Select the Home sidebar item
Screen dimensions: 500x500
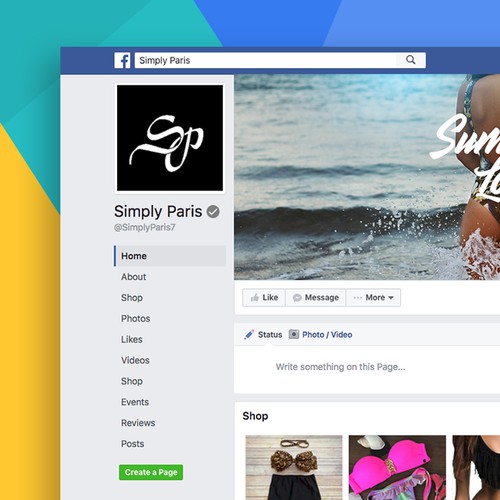coord(170,256)
